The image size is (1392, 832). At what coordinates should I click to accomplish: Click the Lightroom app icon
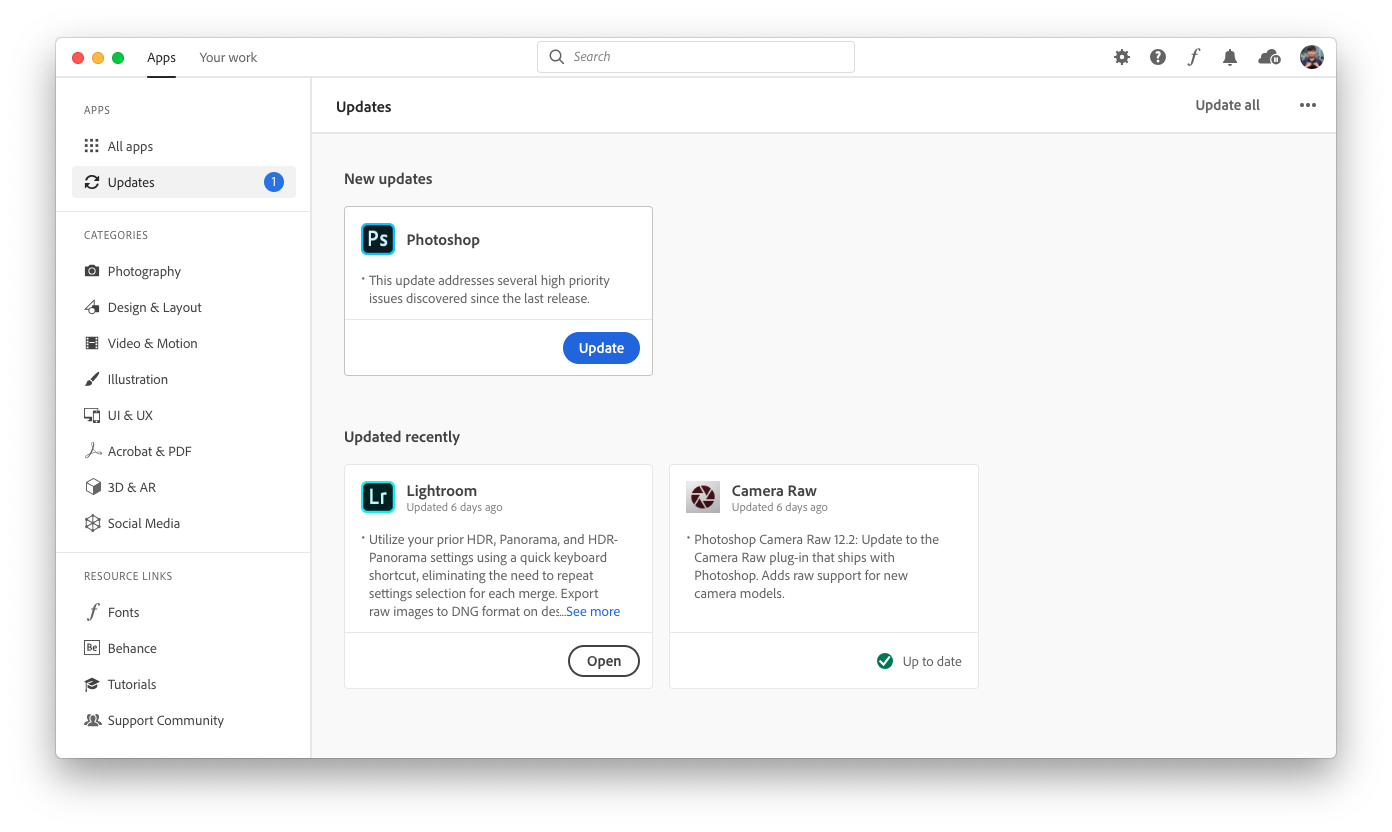378,497
